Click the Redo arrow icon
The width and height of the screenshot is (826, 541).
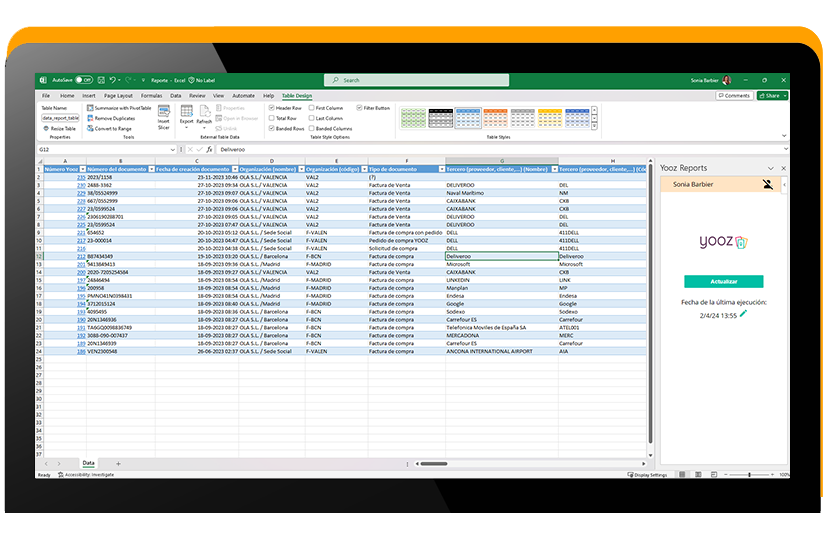[129, 80]
